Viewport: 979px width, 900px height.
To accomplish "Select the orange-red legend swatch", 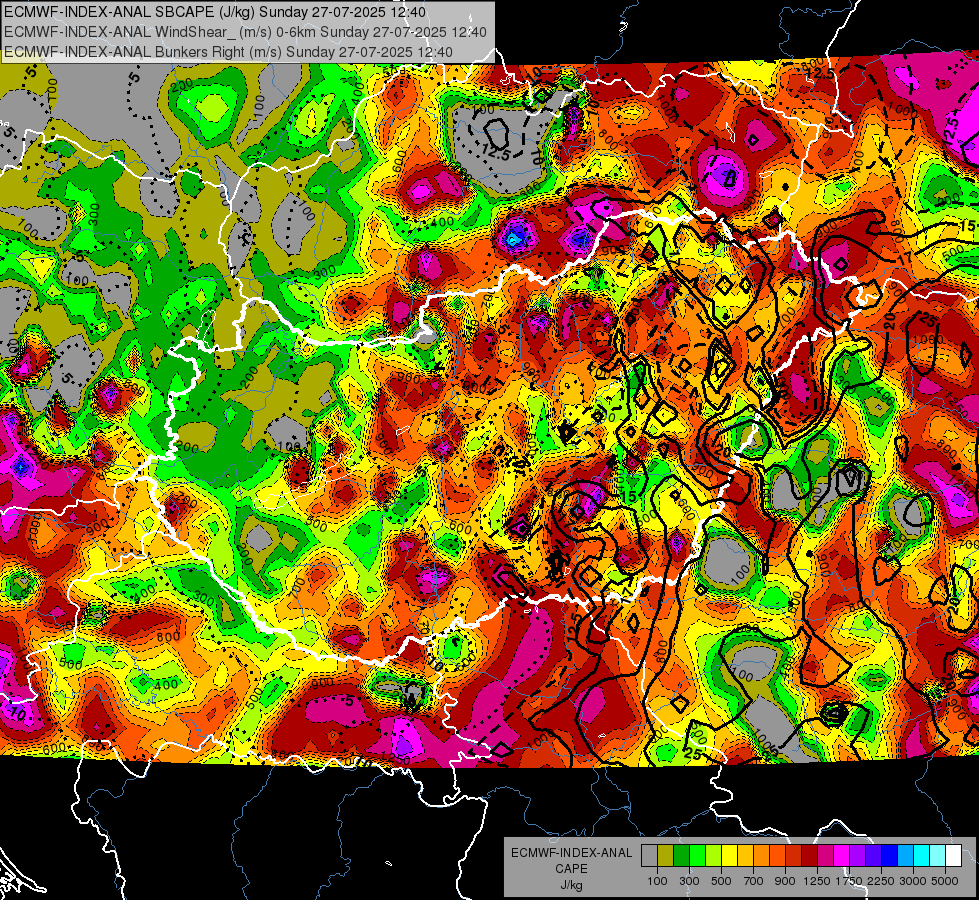I will pyautogui.click(x=777, y=856).
